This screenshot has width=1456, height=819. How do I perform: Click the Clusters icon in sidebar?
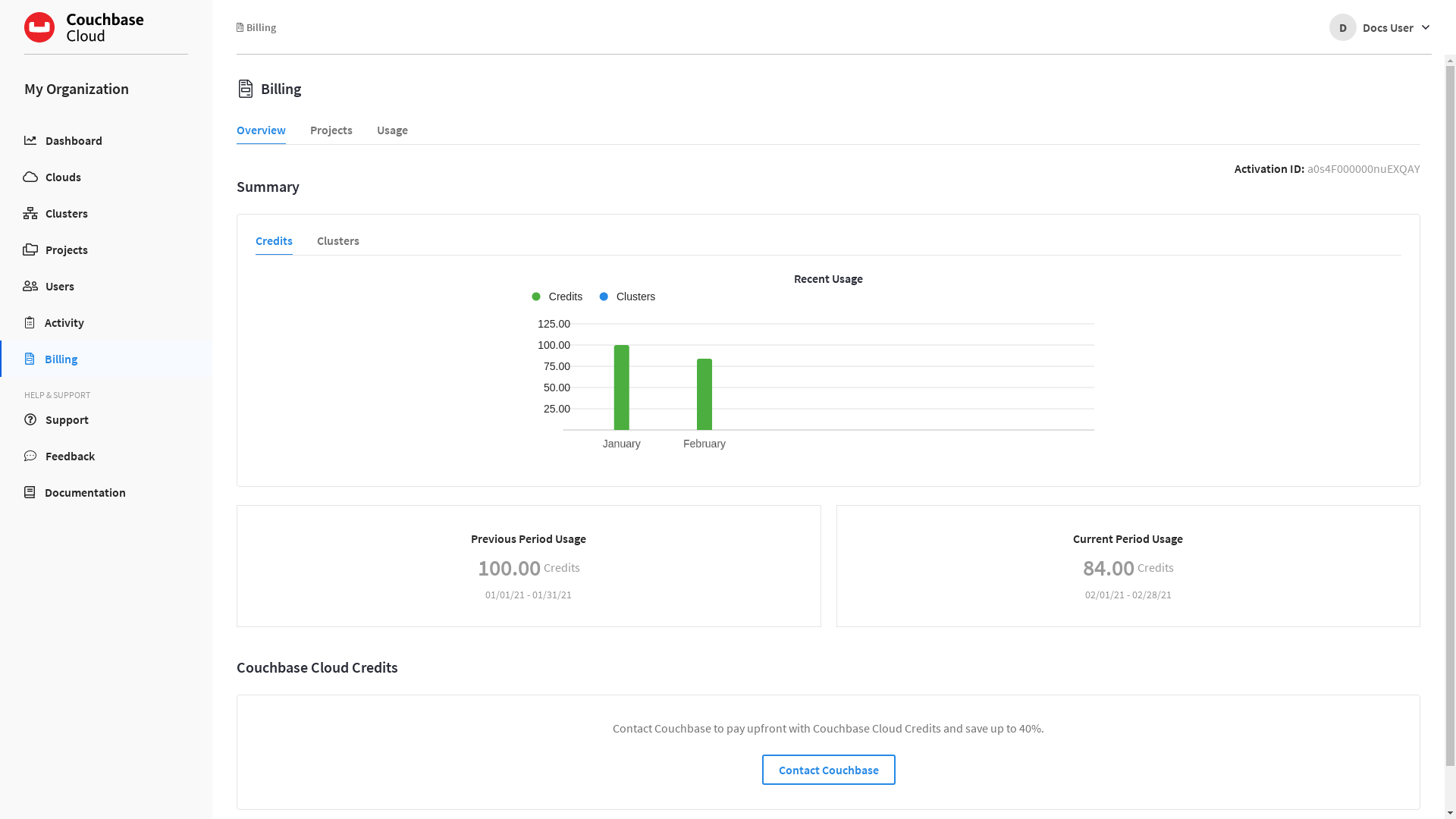click(x=30, y=213)
